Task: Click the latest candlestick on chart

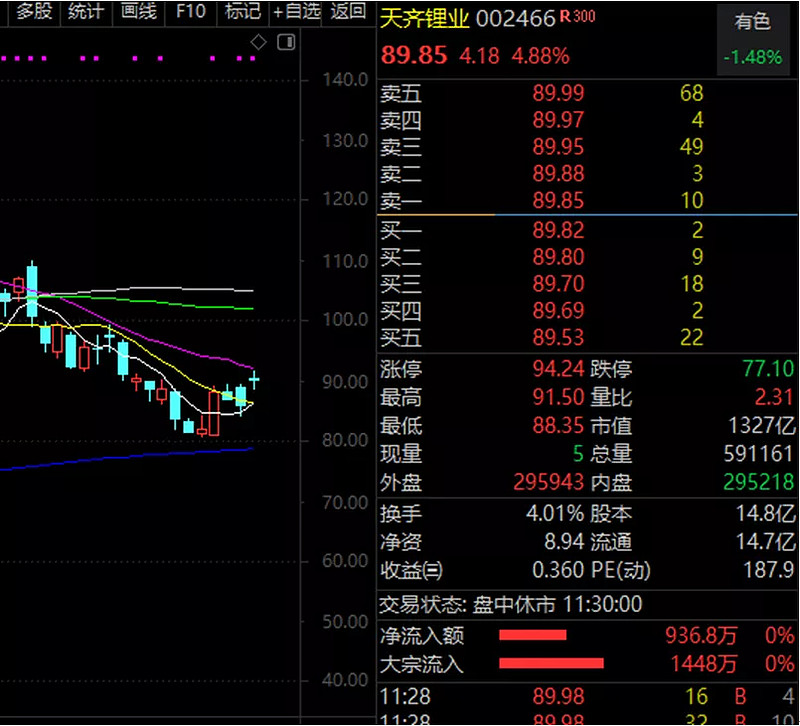Action: tap(254, 380)
